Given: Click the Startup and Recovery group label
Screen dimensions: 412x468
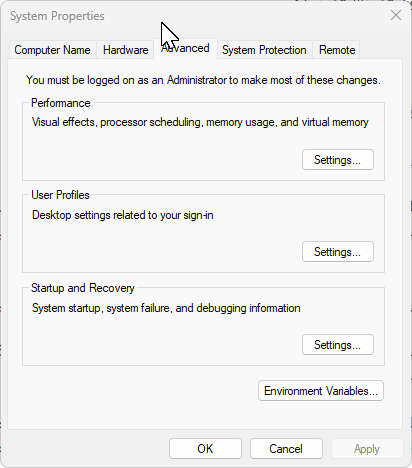Looking at the screenshot, I should point(83,288).
